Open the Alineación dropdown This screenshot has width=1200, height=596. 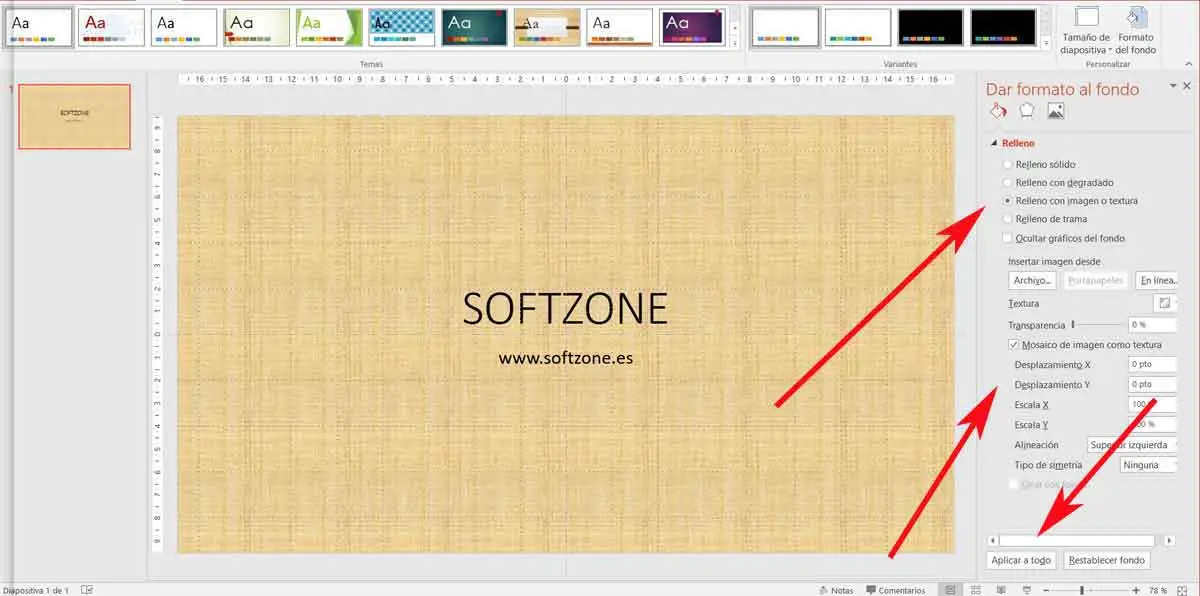pyautogui.click(x=1132, y=445)
